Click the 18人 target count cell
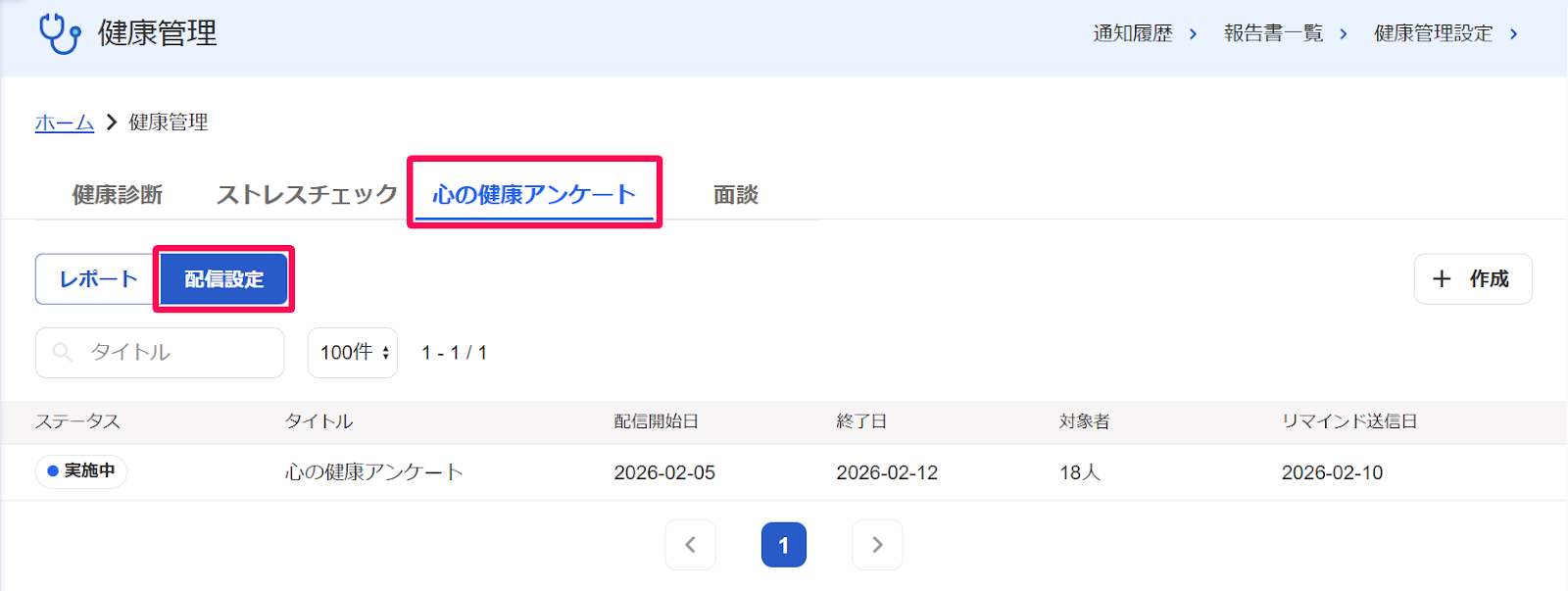1568x591 pixels. (x=1080, y=472)
